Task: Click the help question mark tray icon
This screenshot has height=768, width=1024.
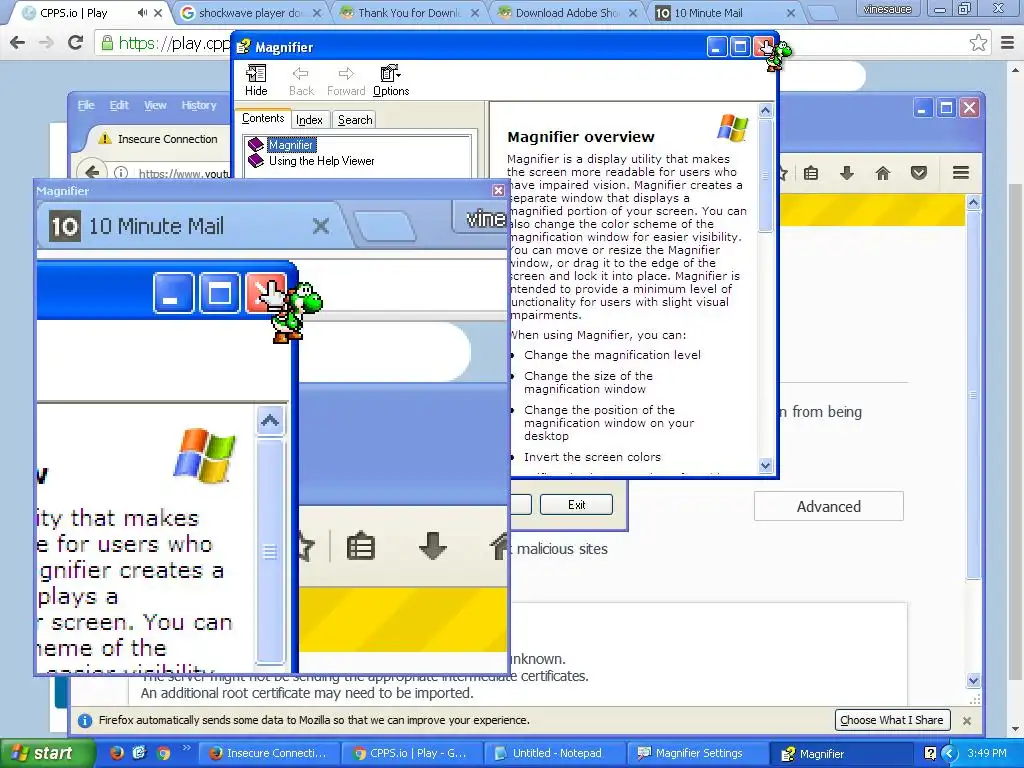Action: 931,754
